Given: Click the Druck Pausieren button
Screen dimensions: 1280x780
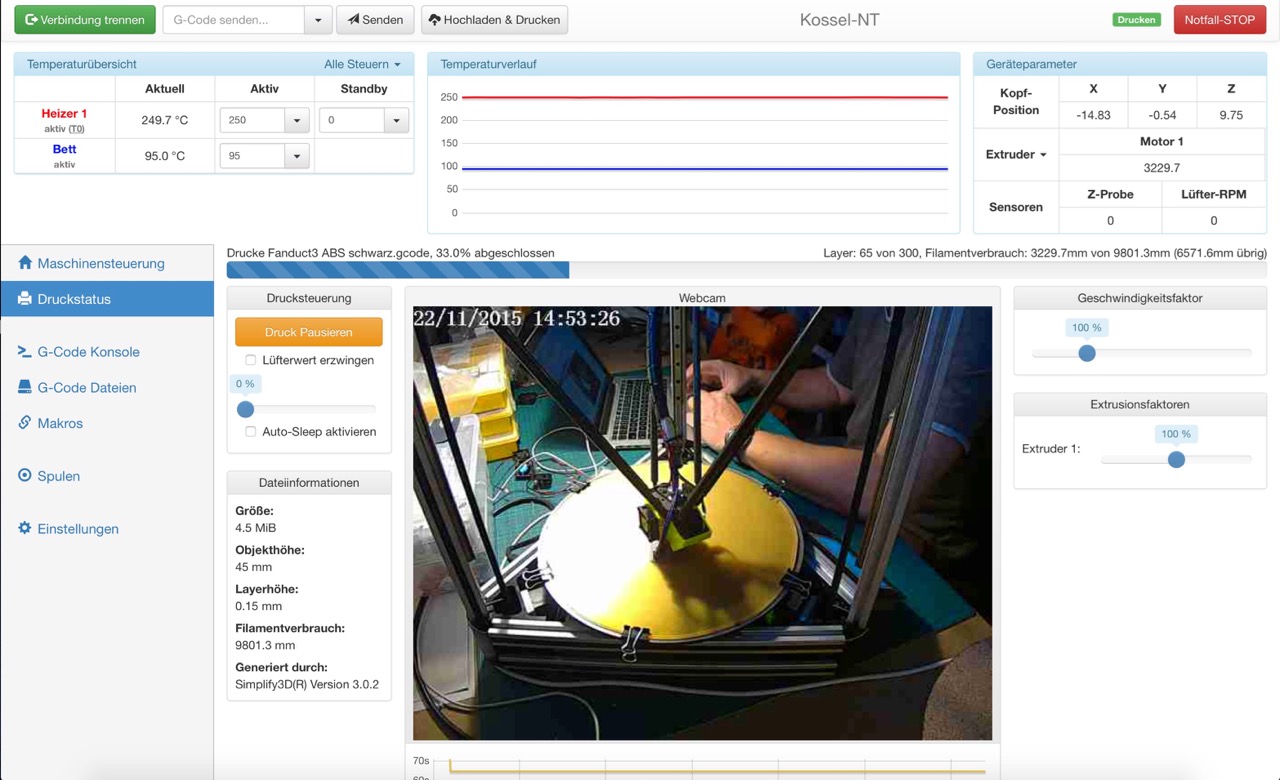Looking at the screenshot, I should (x=308, y=332).
